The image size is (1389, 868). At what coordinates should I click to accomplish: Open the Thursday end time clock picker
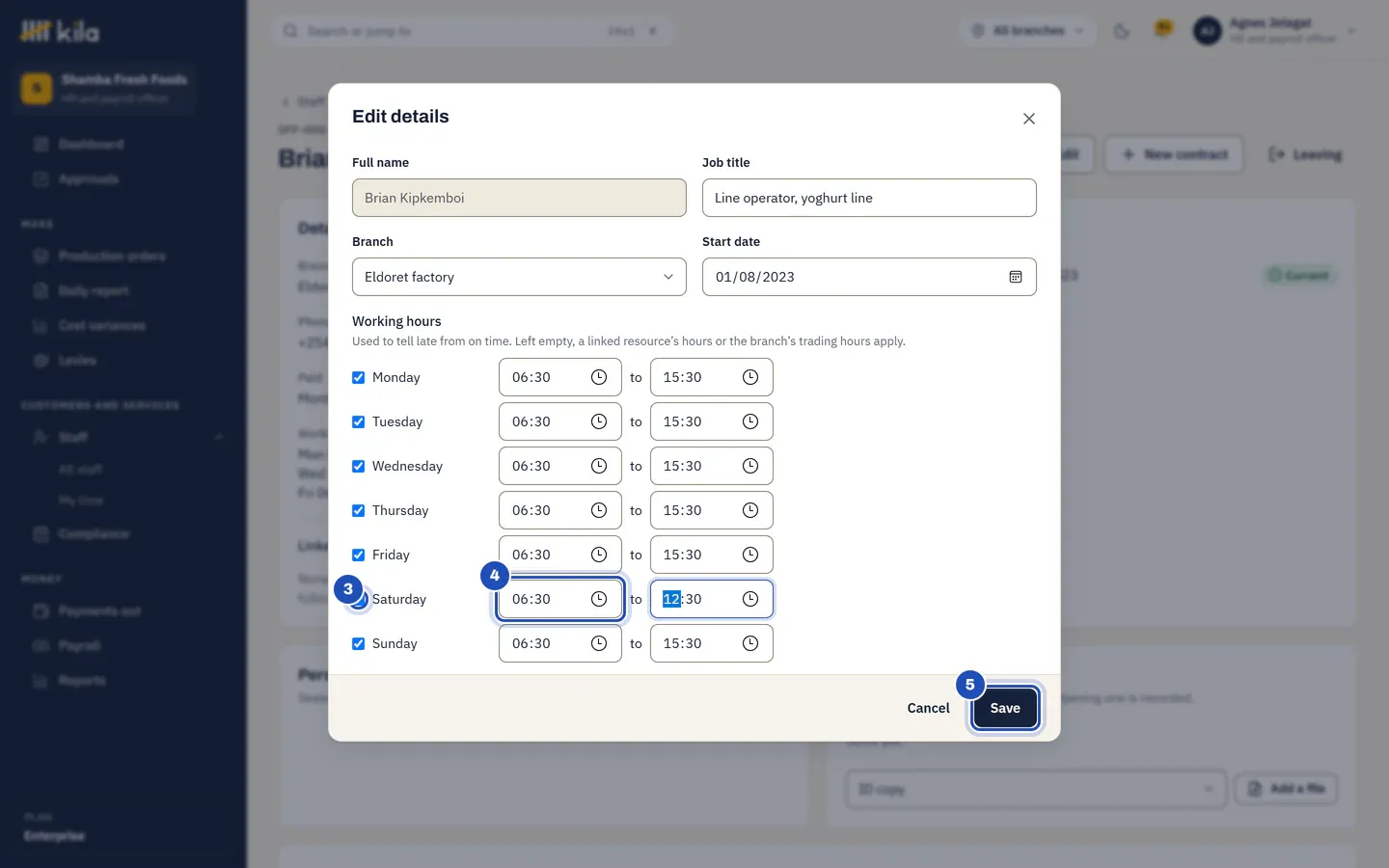point(750,510)
